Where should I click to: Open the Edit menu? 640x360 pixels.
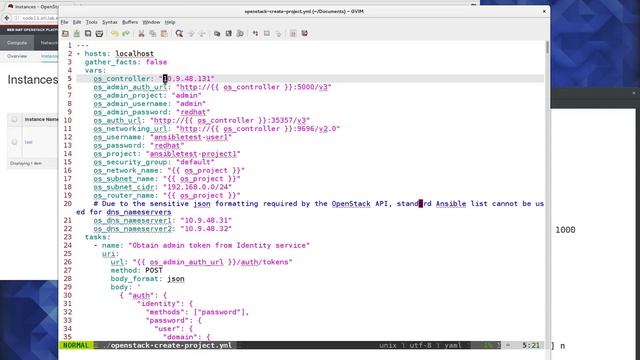pos(77,22)
